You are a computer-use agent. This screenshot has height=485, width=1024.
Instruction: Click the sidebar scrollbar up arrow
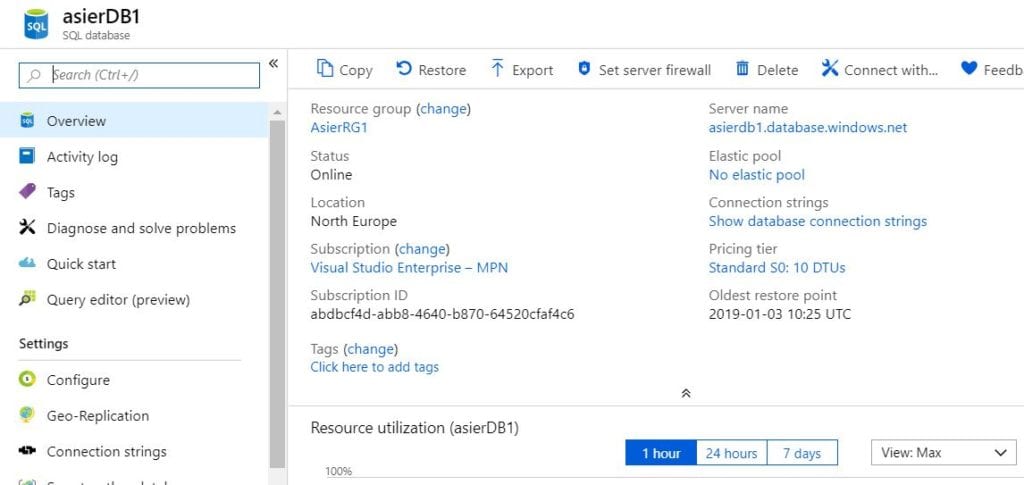pyautogui.click(x=278, y=112)
